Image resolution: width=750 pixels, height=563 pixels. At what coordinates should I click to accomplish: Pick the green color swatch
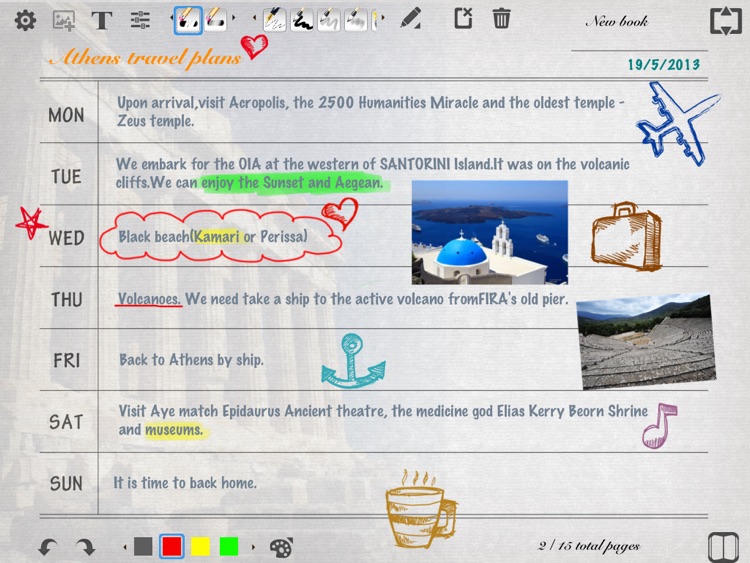pos(229,546)
